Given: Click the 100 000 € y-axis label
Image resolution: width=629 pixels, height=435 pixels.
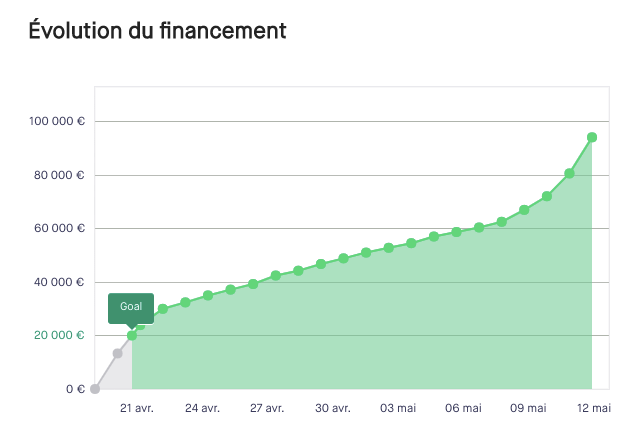Looking at the screenshot, I should [57, 122].
